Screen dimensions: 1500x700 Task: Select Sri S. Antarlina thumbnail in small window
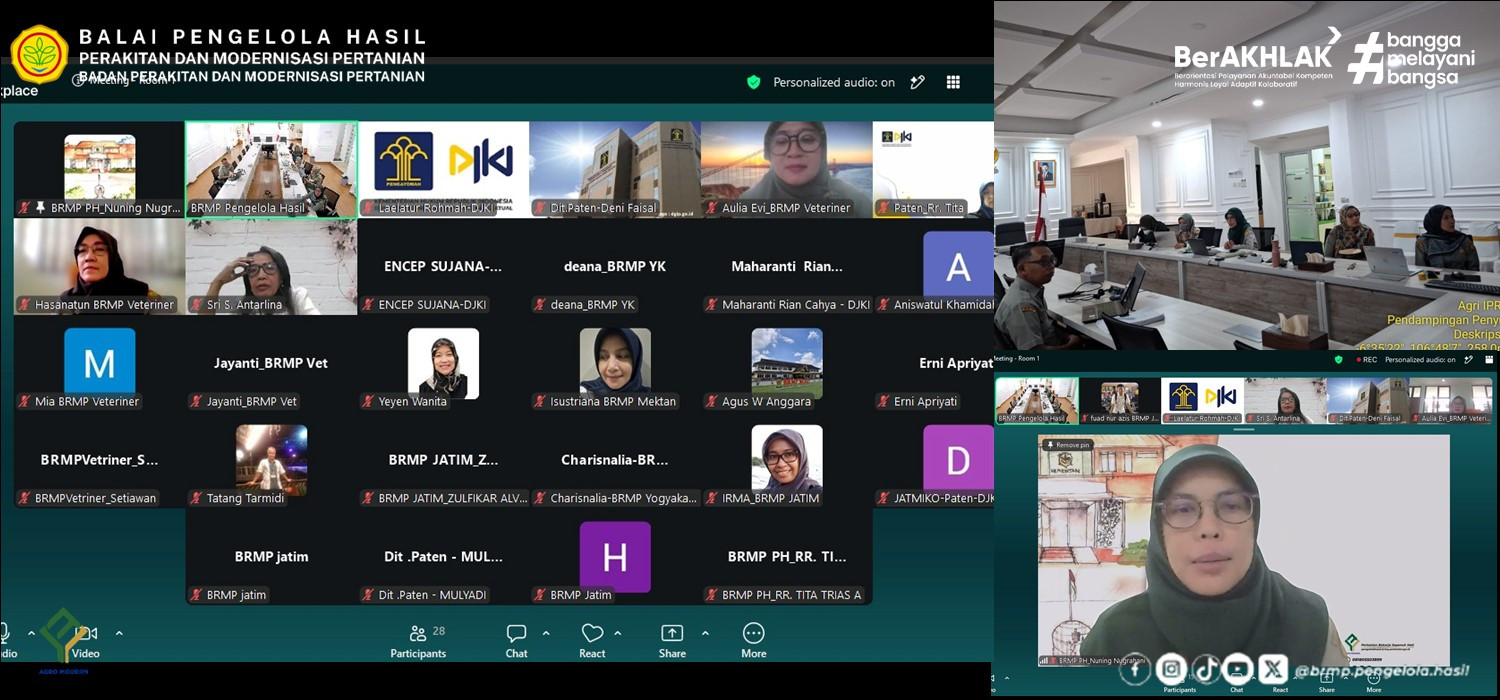click(1285, 400)
